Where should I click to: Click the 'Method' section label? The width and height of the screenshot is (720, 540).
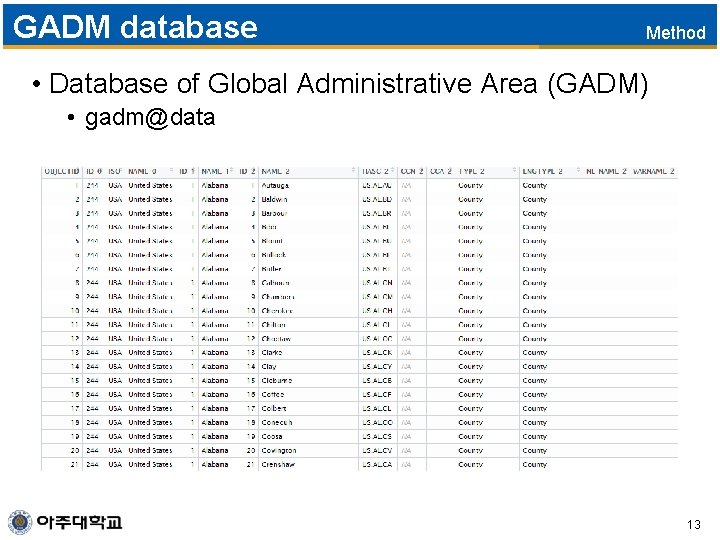coord(675,33)
